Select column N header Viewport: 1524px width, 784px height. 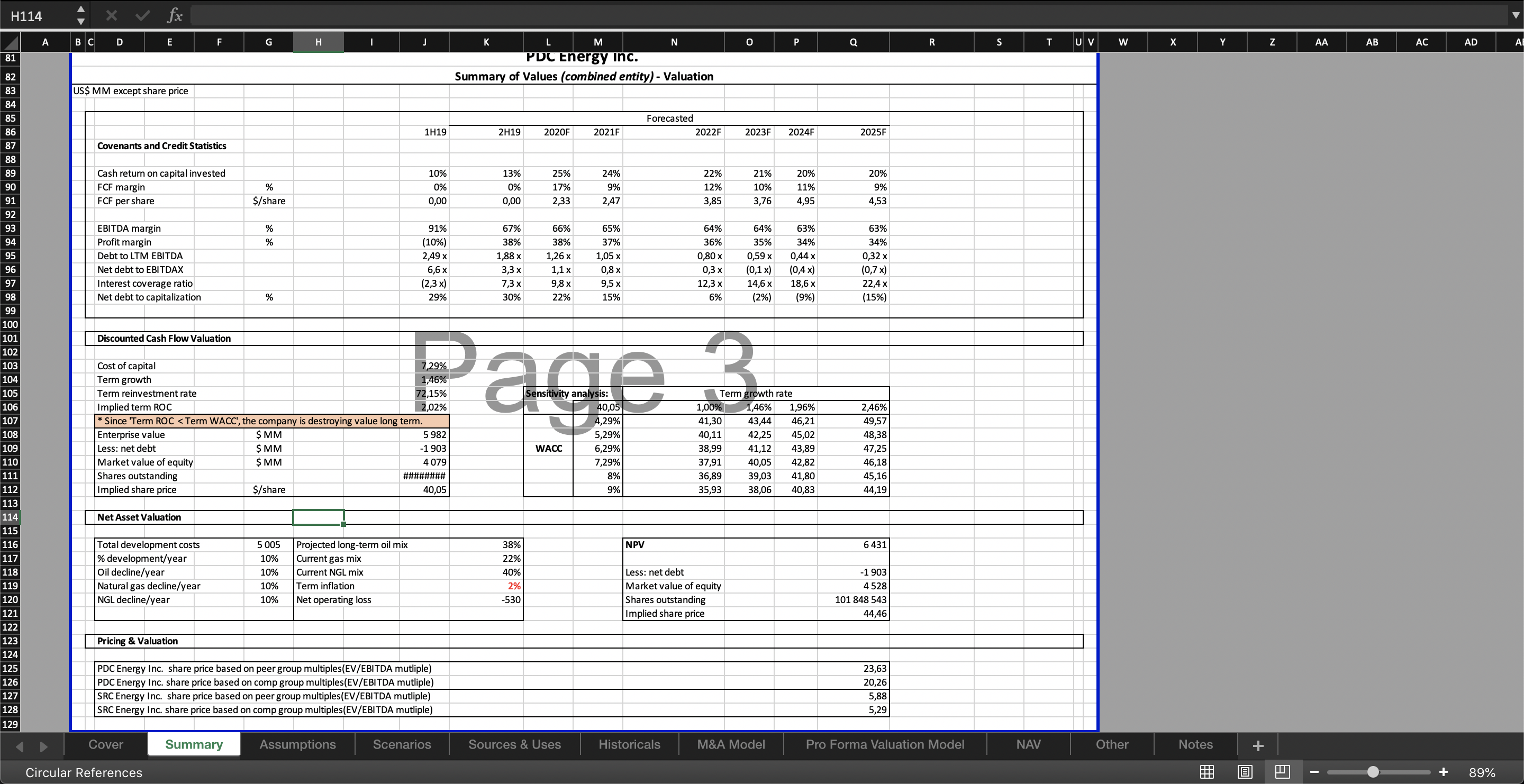pyautogui.click(x=674, y=42)
